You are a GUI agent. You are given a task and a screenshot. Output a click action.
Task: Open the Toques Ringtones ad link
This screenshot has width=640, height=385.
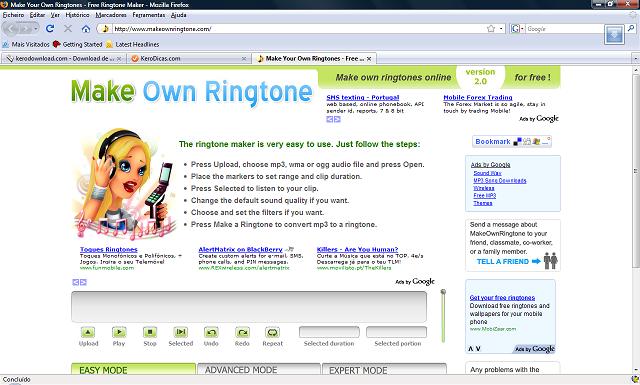pos(109,249)
